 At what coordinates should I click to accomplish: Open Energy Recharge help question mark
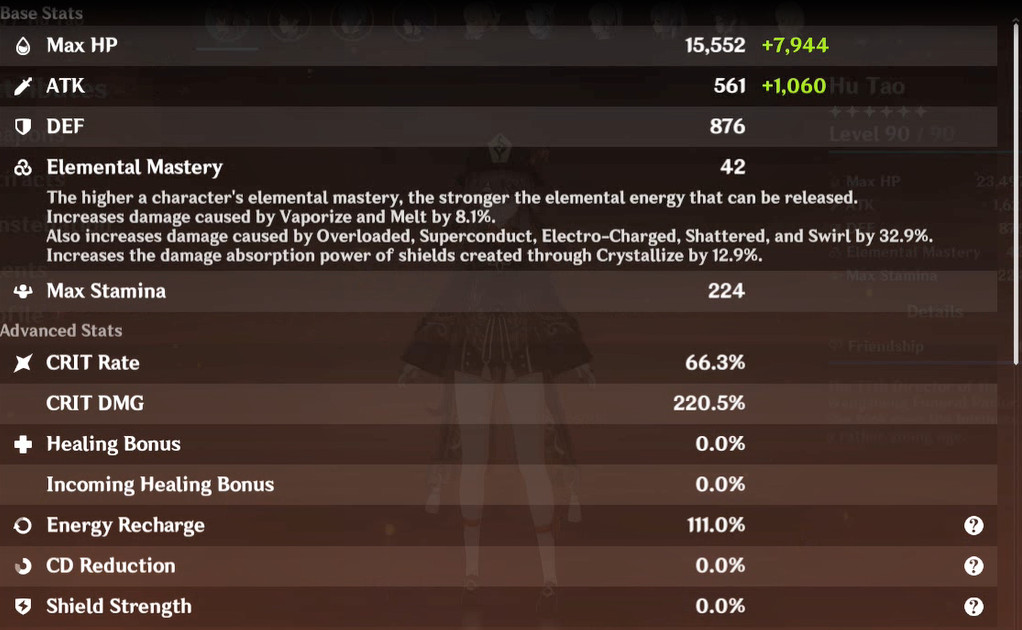[973, 525]
